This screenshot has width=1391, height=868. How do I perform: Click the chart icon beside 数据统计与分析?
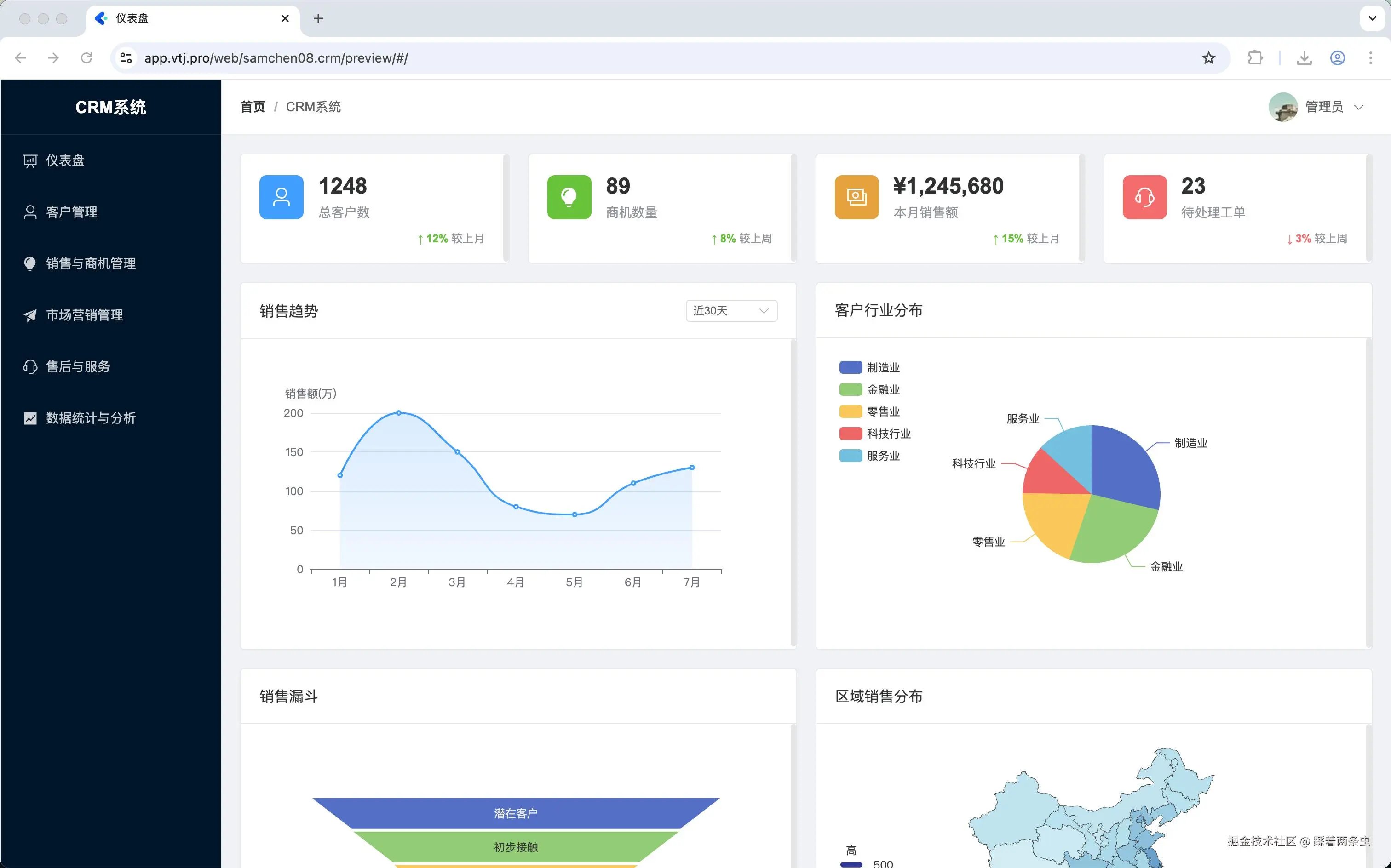[x=30, y=418]
